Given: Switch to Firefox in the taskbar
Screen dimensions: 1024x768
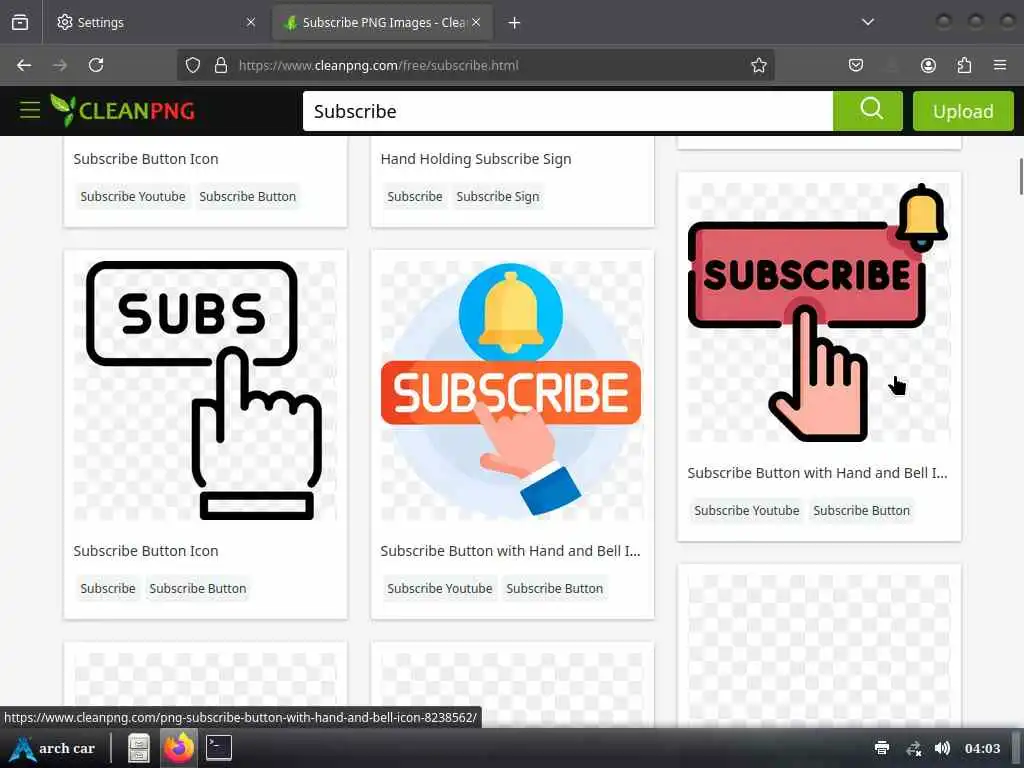Looking at the screenshot, I should [x=179, y=748].
